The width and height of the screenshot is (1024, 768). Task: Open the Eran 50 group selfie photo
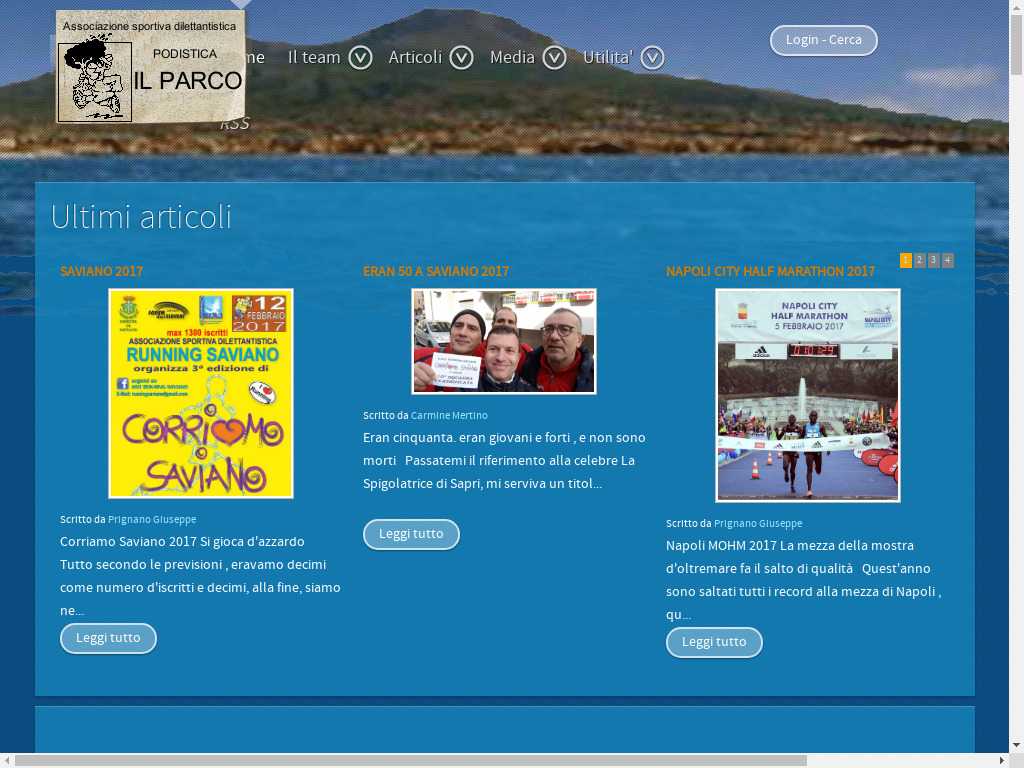click(x=504, y=341)
